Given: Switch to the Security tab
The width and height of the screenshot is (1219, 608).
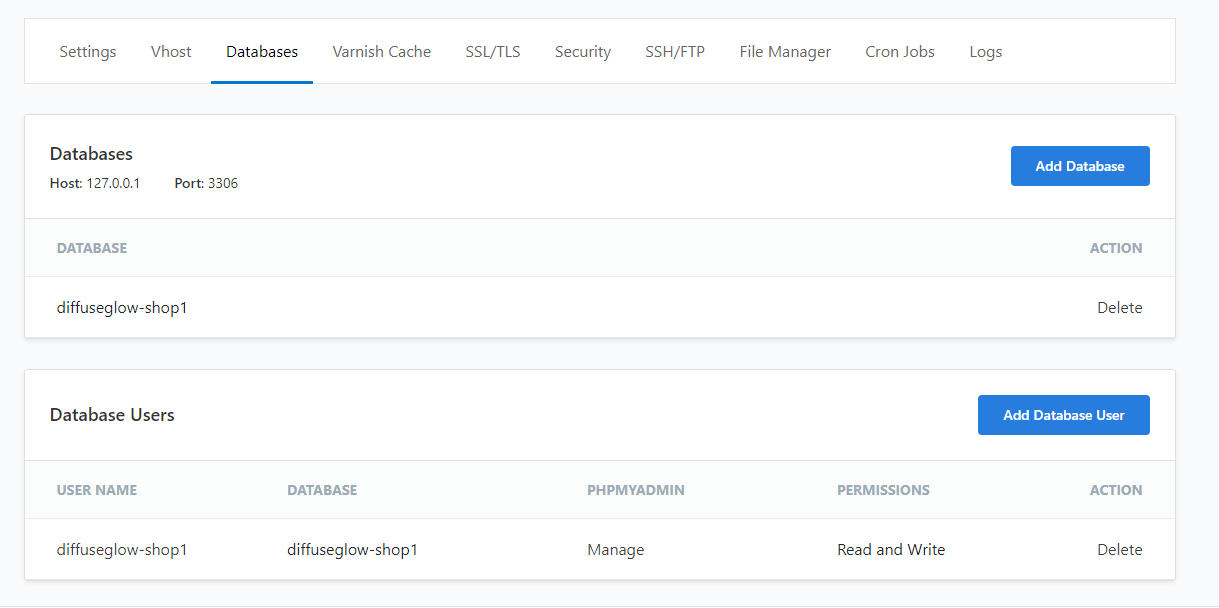Looking at the screenshot, I should [583, 52].
